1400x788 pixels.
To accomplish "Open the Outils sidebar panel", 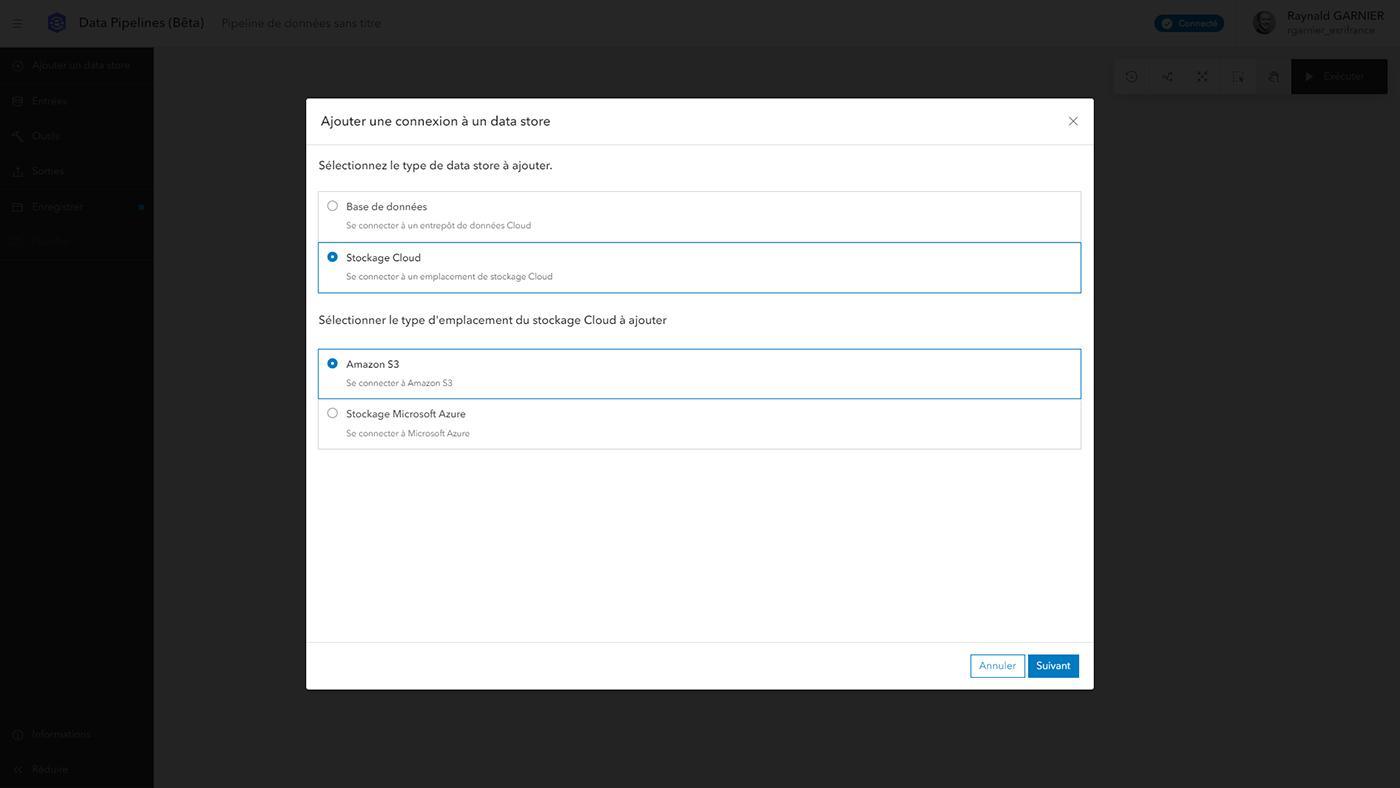I will (77, 136).
